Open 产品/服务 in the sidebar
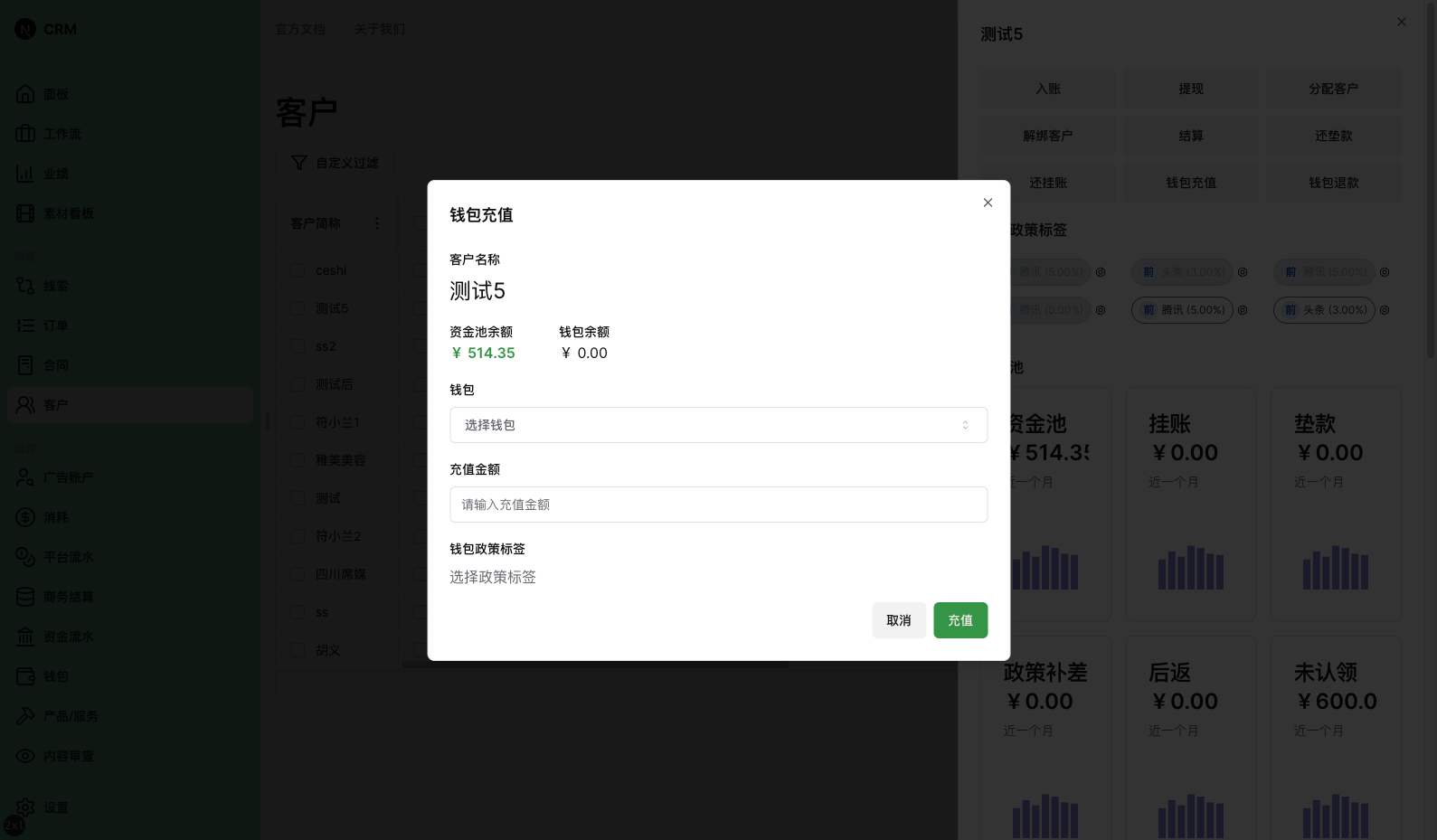1437x840 pixels. tap(130, 716)
